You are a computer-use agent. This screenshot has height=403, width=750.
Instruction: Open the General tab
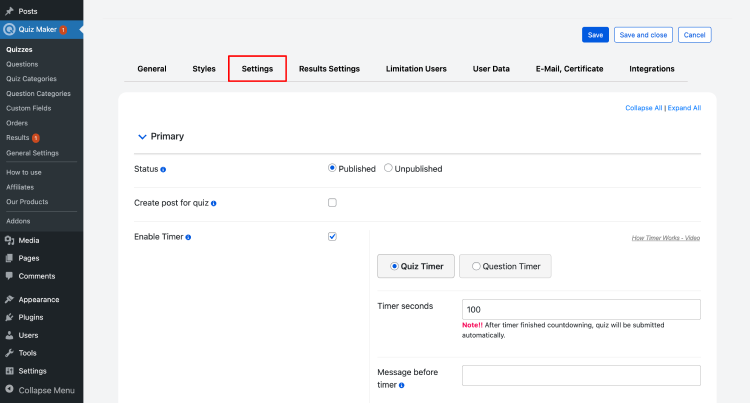click(x=152, y=69)
